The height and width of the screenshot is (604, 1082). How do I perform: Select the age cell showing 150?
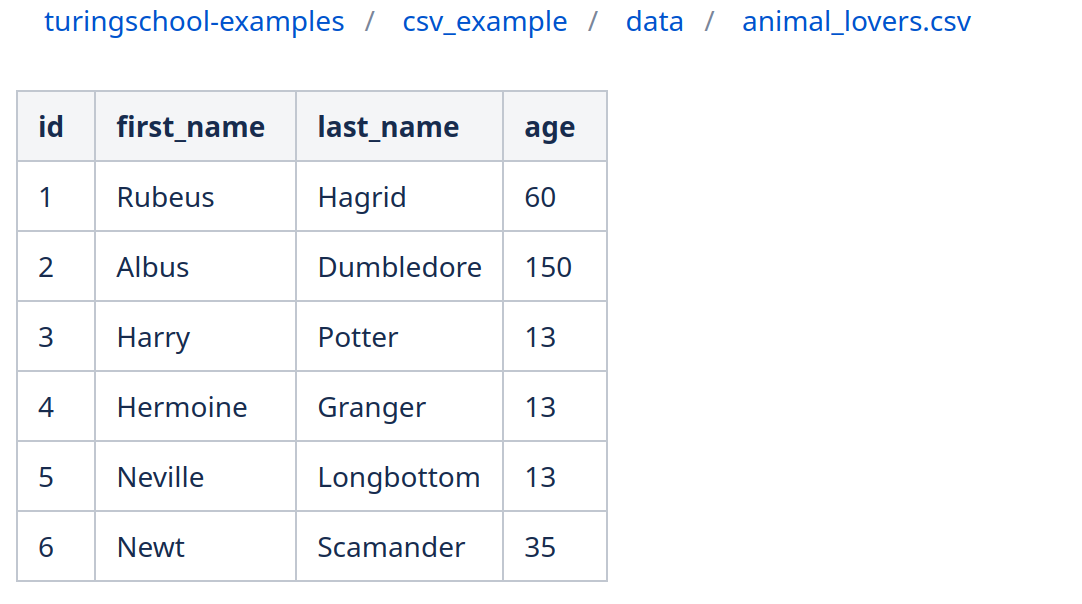[x=548, y=267]
